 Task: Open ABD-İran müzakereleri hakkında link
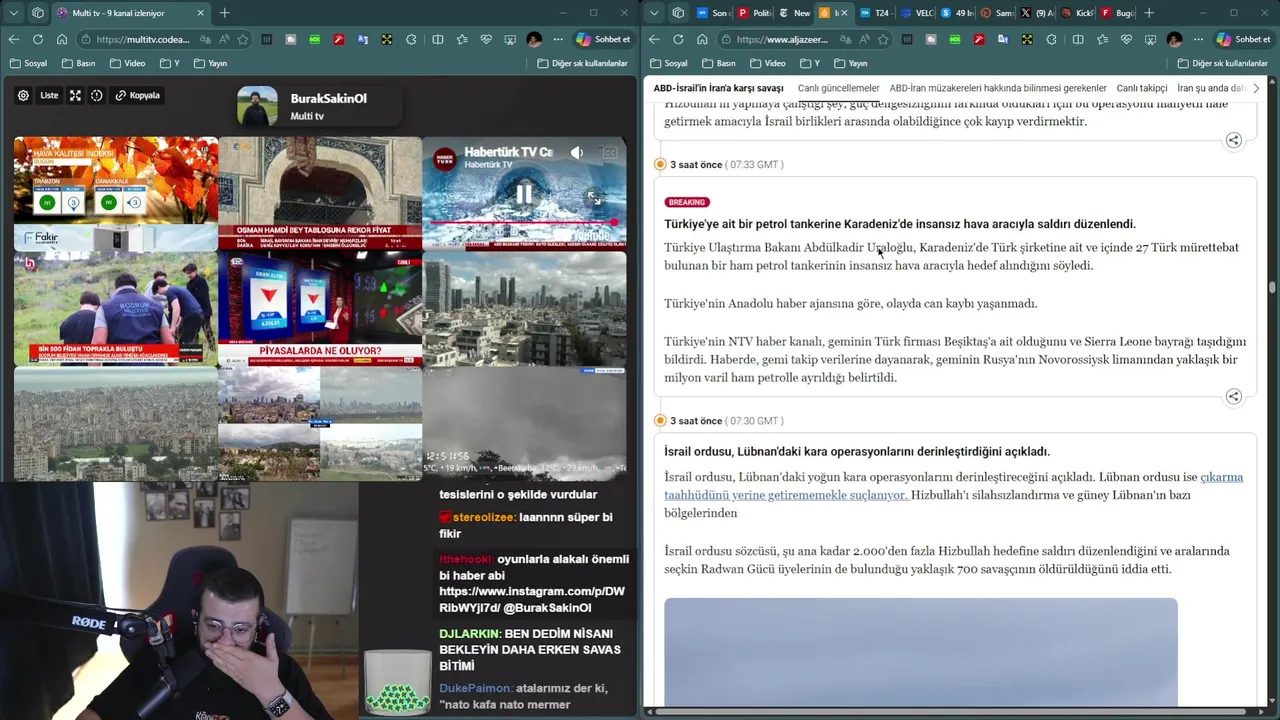coord(998,88)
